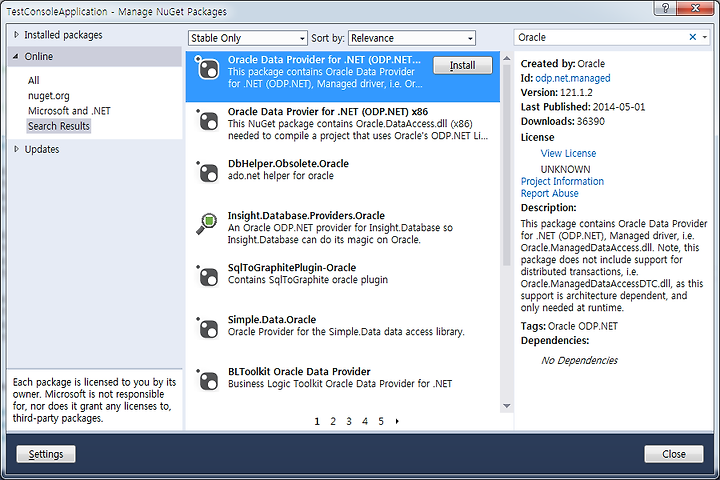
Task: Open the help question mark button
Action: (x=665, y=7)
